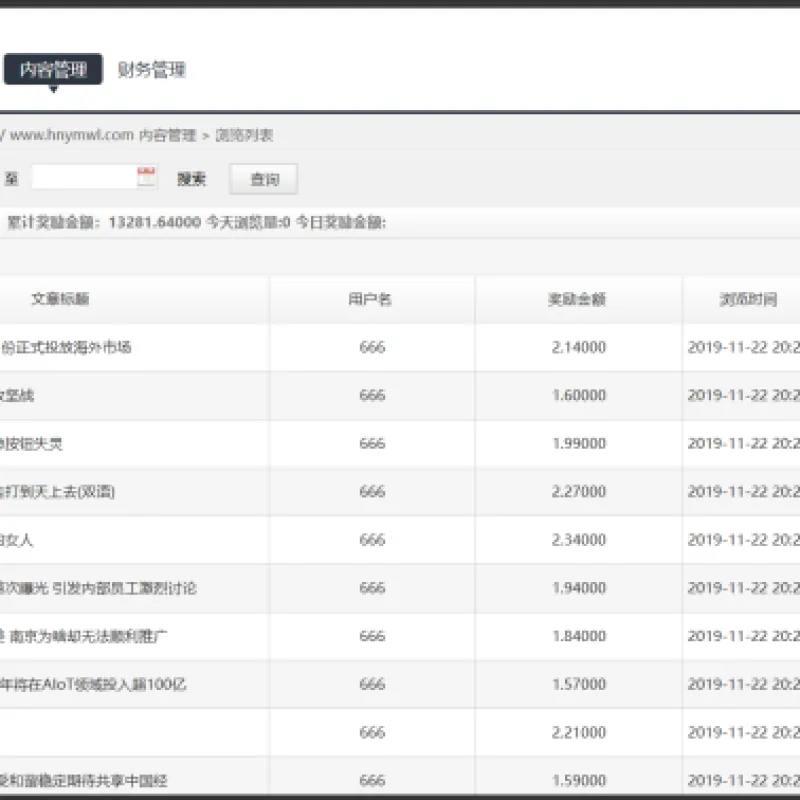Click the reward amount 1.84000
The image size is (800, 800).
[x=579, y=636]
